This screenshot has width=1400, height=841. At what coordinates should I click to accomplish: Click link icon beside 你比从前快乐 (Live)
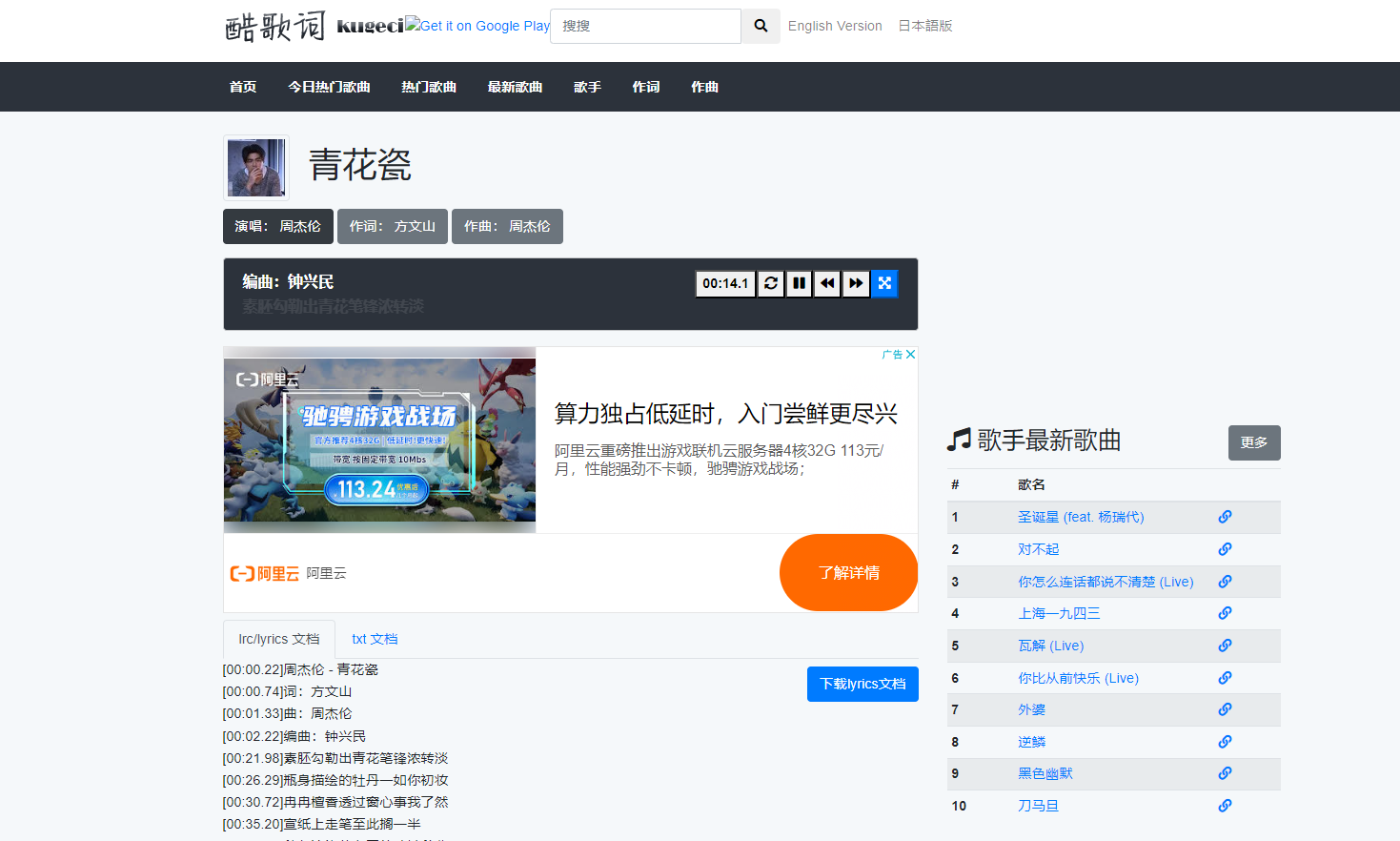[1225, 678]
